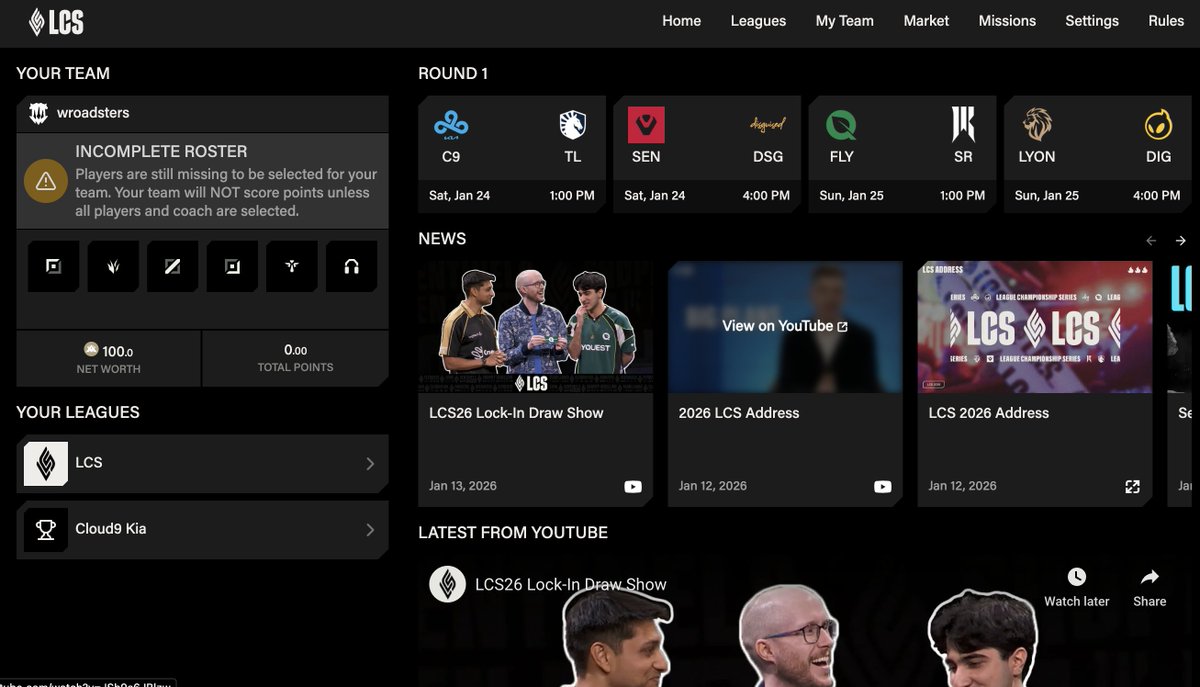1200x687 pixels.
Task: Click the DIG team logo
Action: (1158, 125)
